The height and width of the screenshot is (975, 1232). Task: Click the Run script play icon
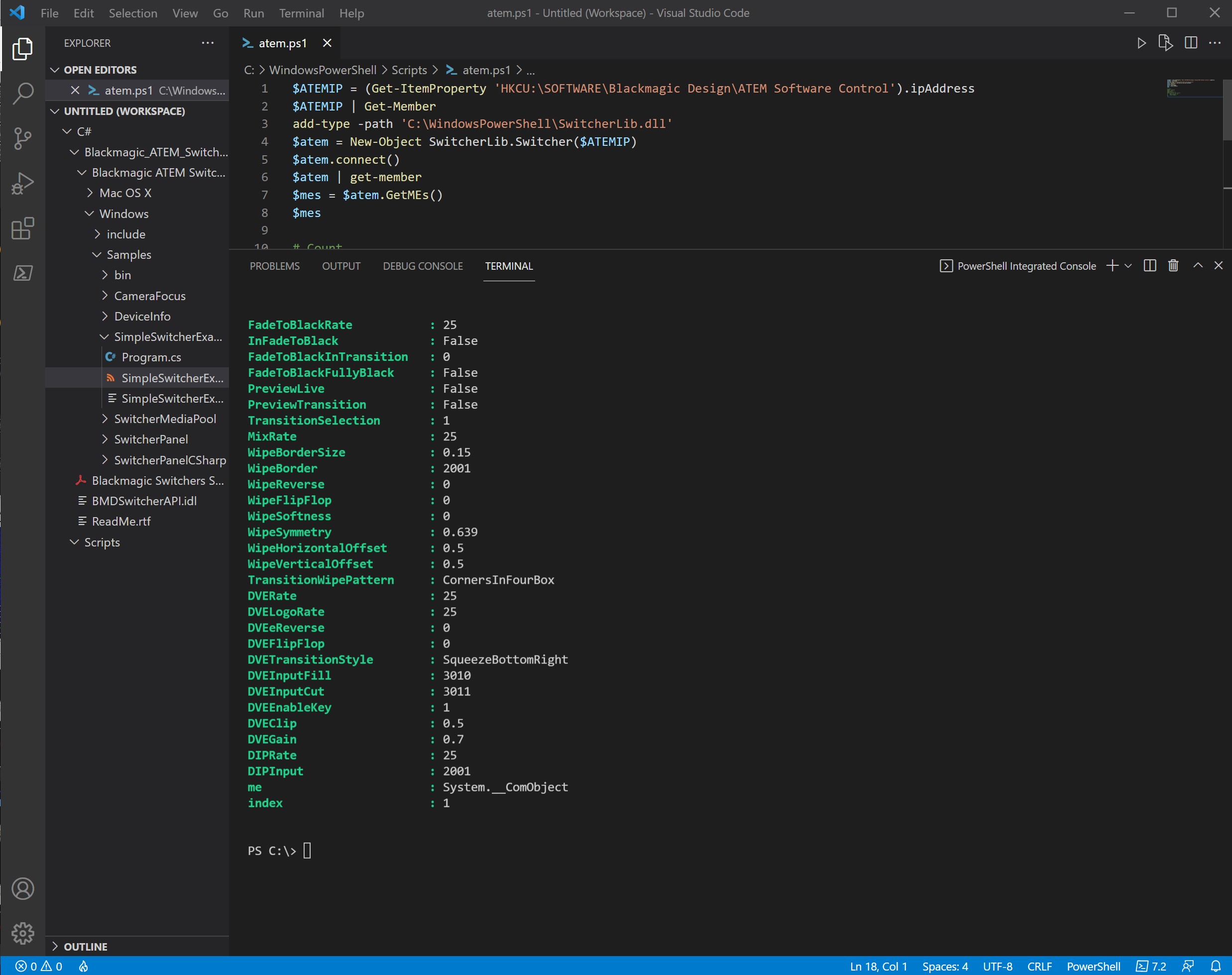coord(1141,43)
